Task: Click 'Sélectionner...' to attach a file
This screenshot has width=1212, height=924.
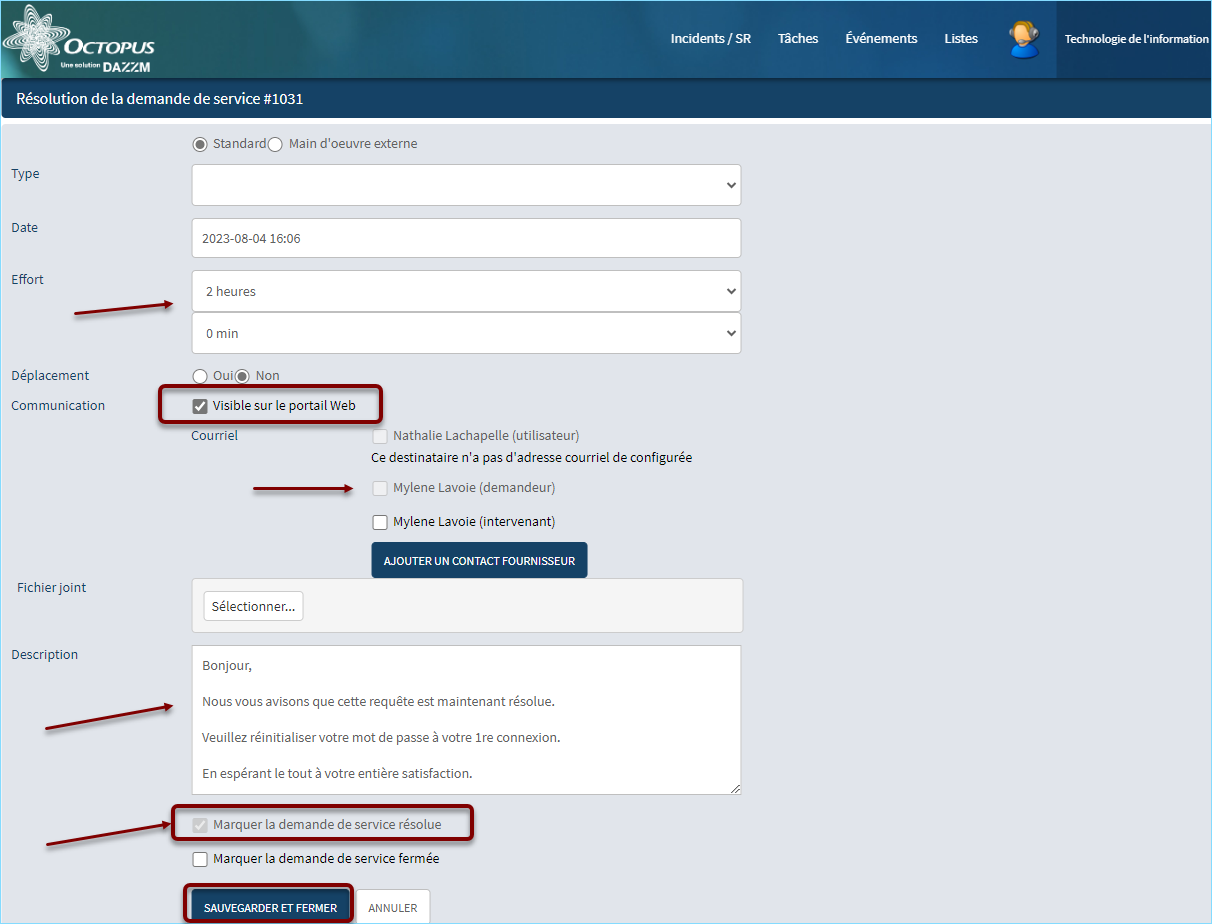Action: pyautogui.click(x=253, y=606)
